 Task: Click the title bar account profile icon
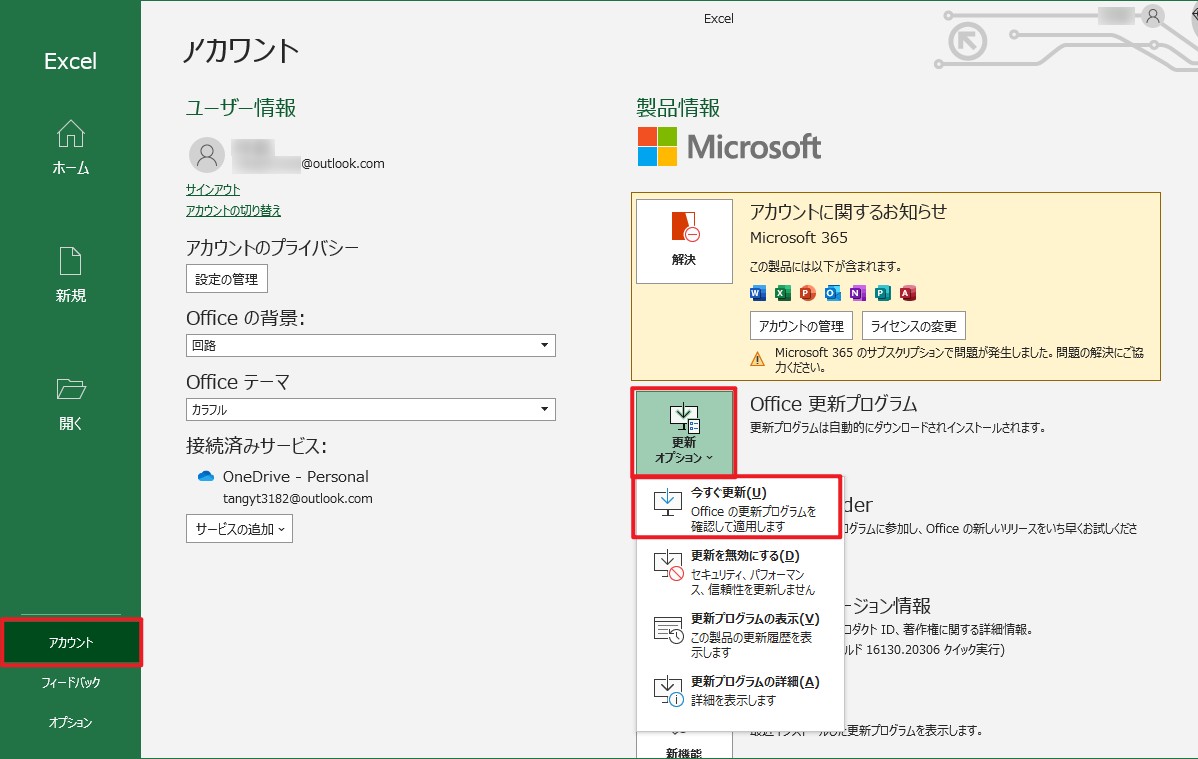pos(1153,16)
